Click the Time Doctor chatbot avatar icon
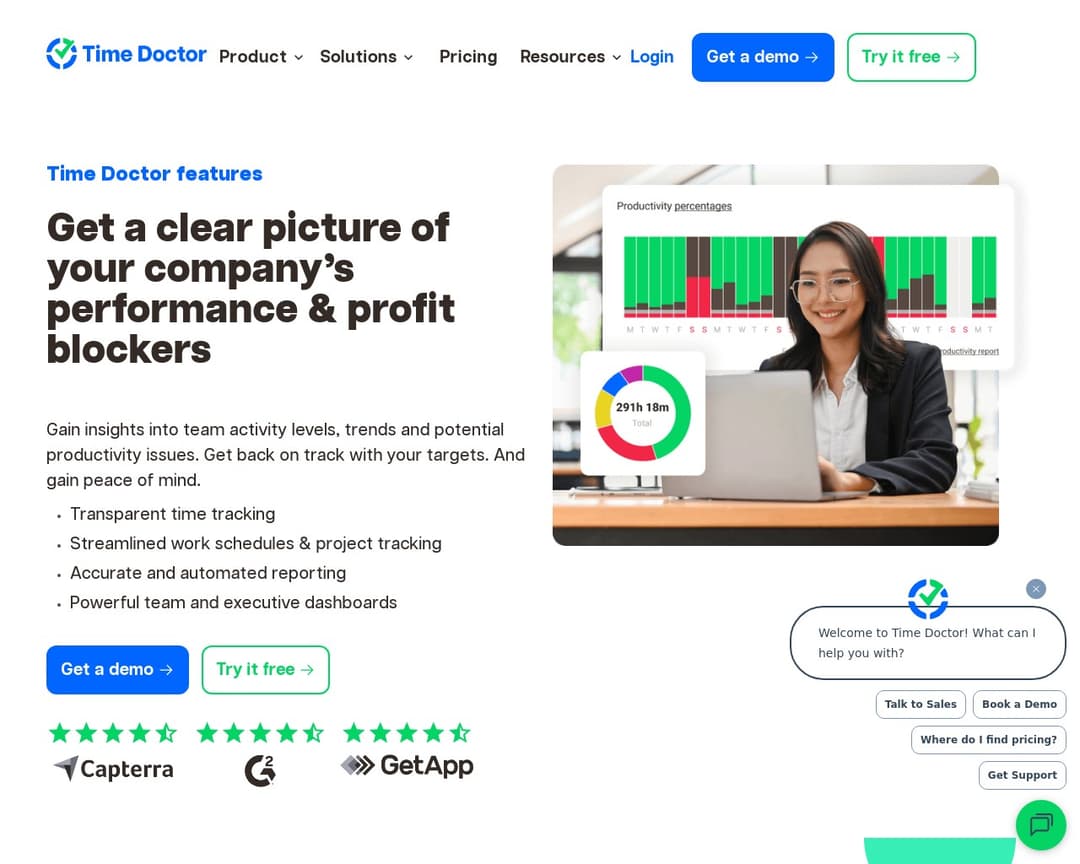This screenshot has height=864, width=1080. (x=928, y=598)
